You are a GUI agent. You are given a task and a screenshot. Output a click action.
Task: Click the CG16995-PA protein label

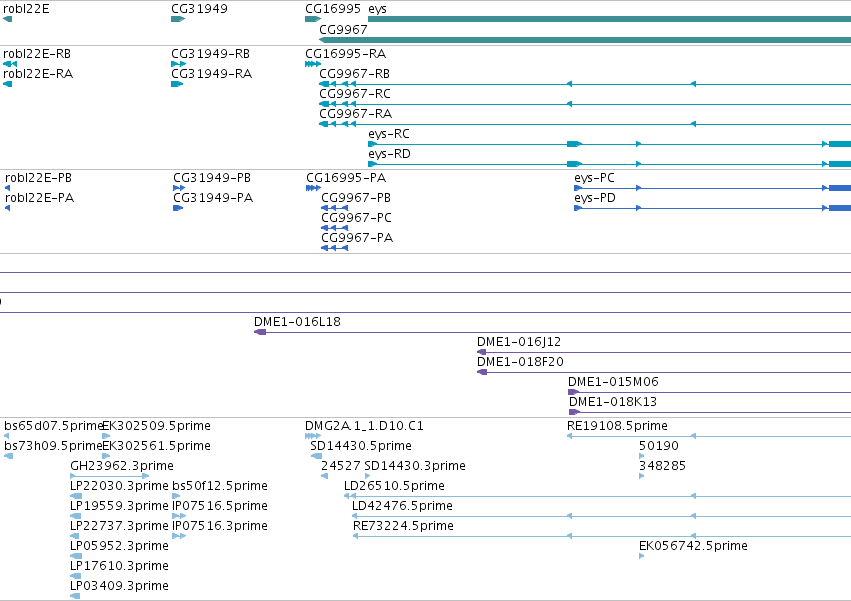click(346, 178)
